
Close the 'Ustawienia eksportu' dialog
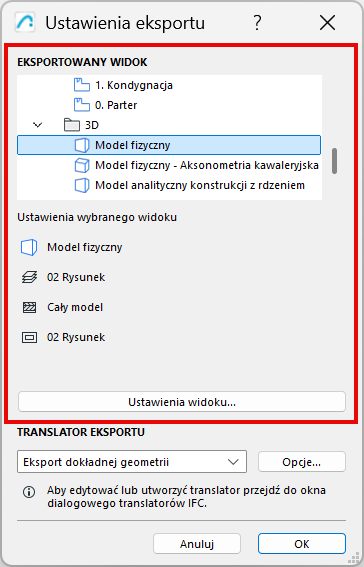[327, 23]
